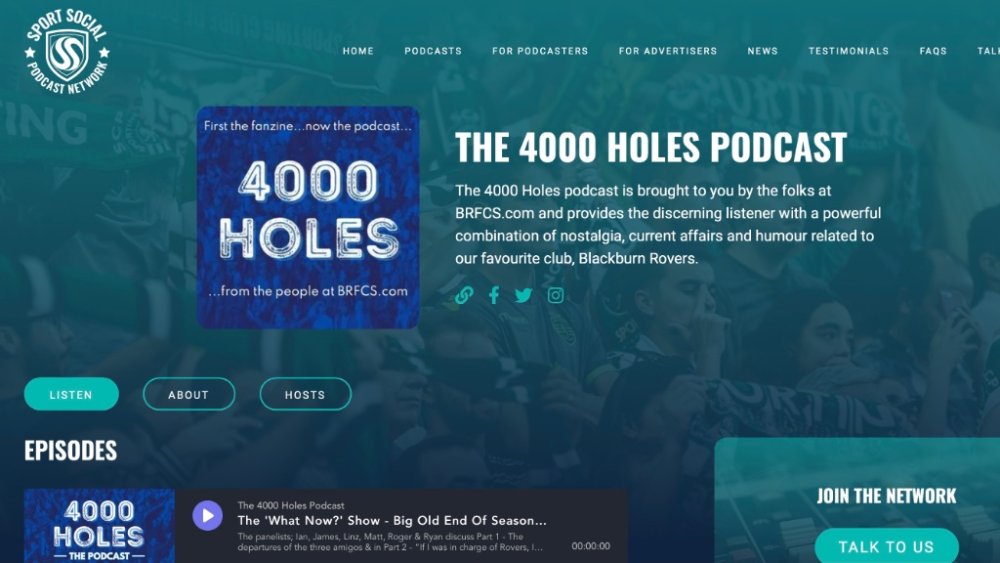Open the Instagram icon link
Image resolution: width=1000 pixels, height=563 pixels.
tap(555, 295)
